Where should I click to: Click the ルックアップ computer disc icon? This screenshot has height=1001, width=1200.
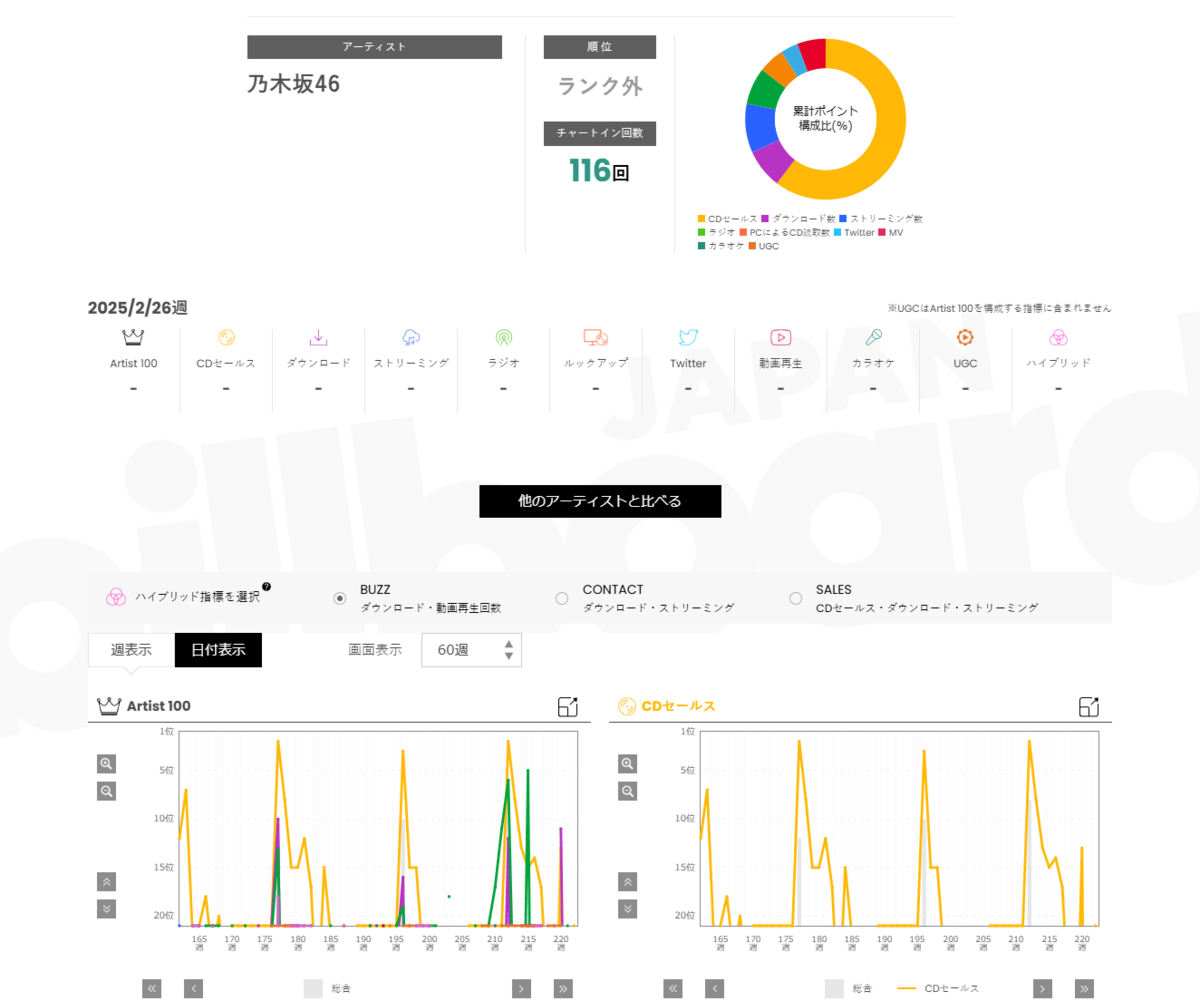click(x=596, y=337)
